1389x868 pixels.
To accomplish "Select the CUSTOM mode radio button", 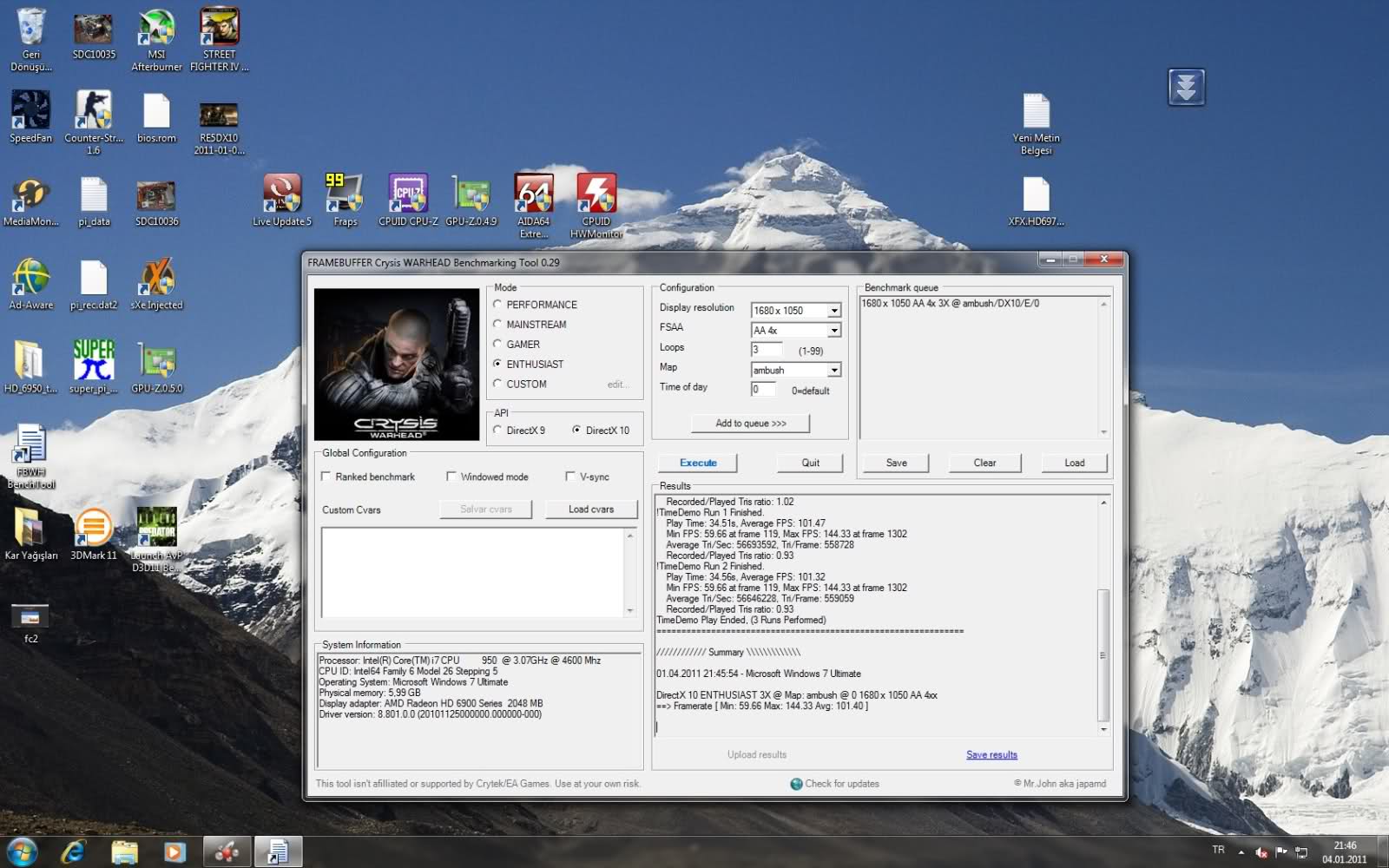I will [497, 384].
